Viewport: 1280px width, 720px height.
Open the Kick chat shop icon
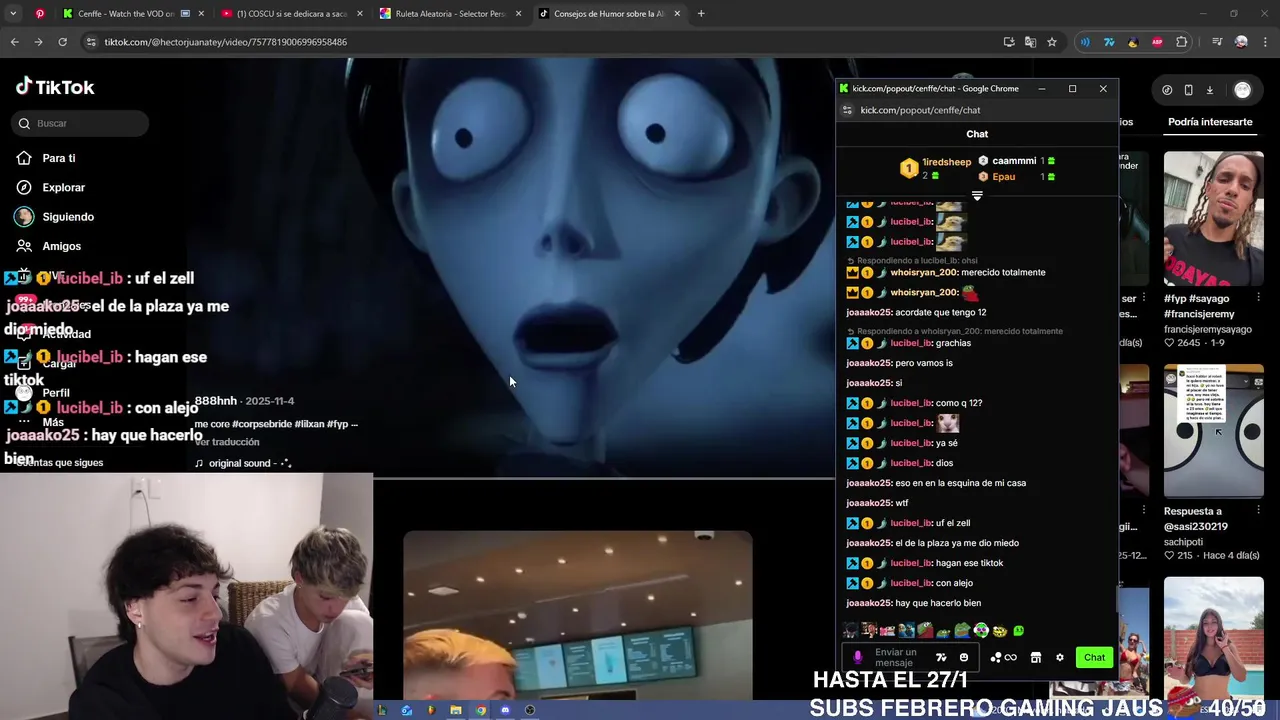point(1036,657)
